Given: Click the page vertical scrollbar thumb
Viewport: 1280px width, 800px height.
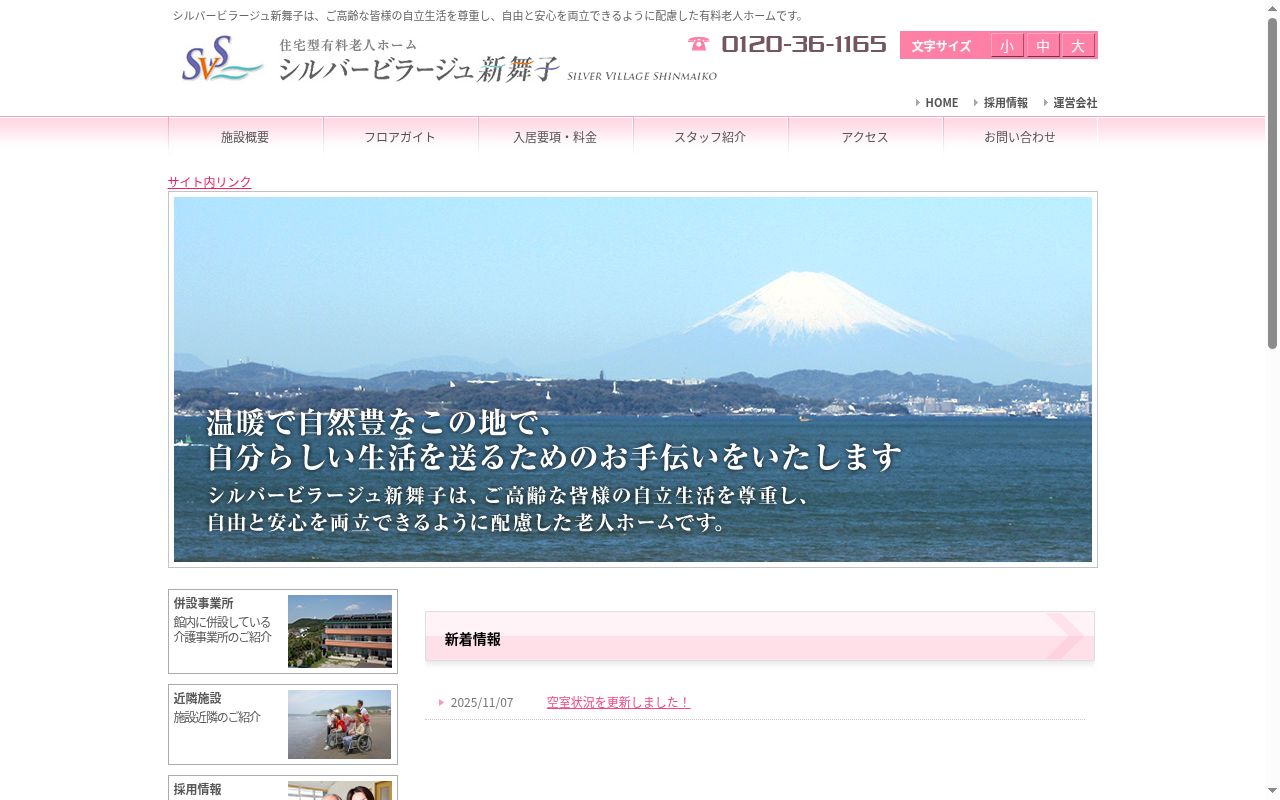Looking at the screenshot, I should pos(1272,183).
